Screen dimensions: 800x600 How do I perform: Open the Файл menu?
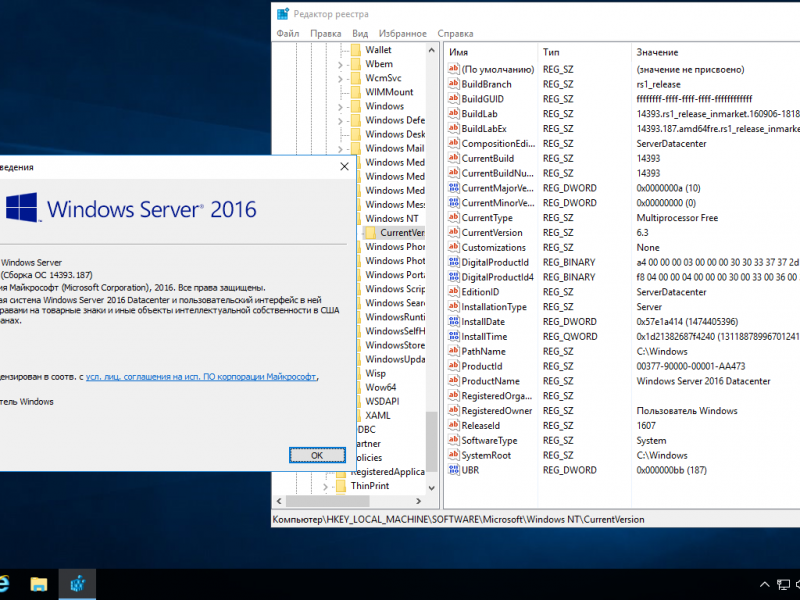tap(288, 34)
